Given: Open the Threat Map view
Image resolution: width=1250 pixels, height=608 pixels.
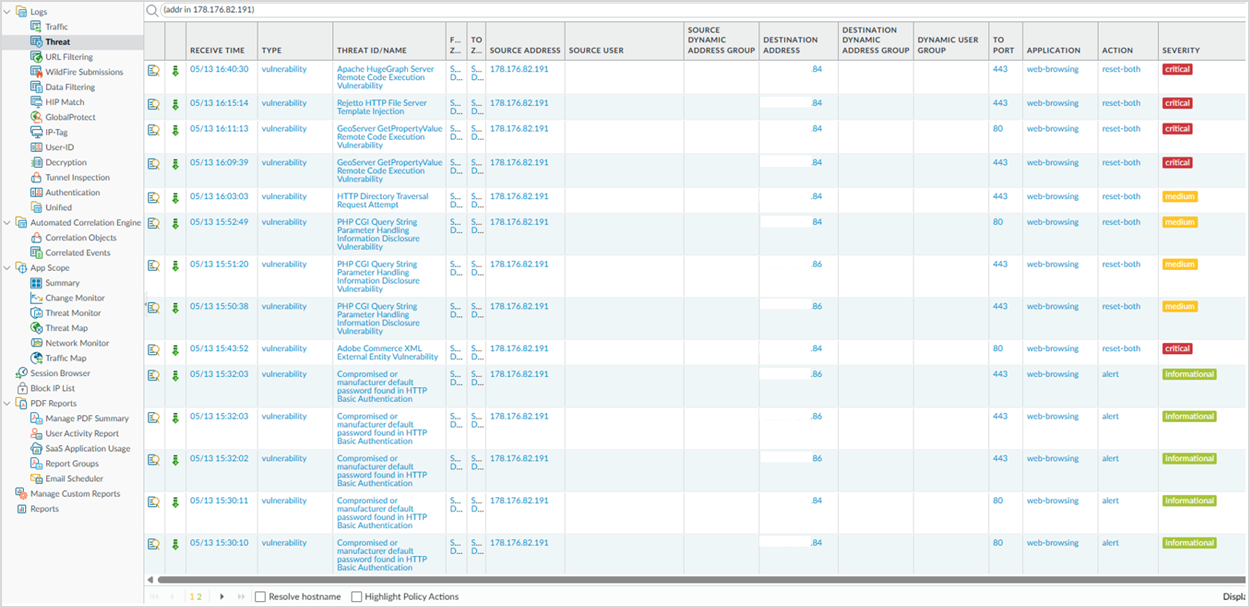Looking at the screenshot, I should pyautogui.click(x=66, y=328).
